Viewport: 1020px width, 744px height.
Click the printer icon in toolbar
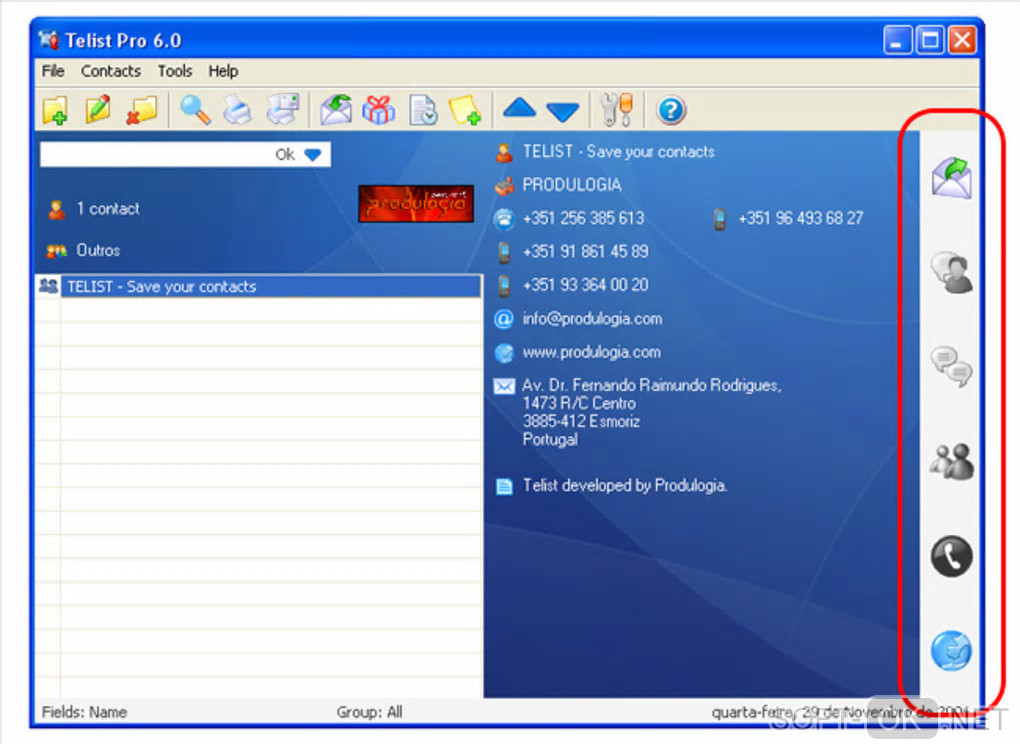tap(238, 110)
